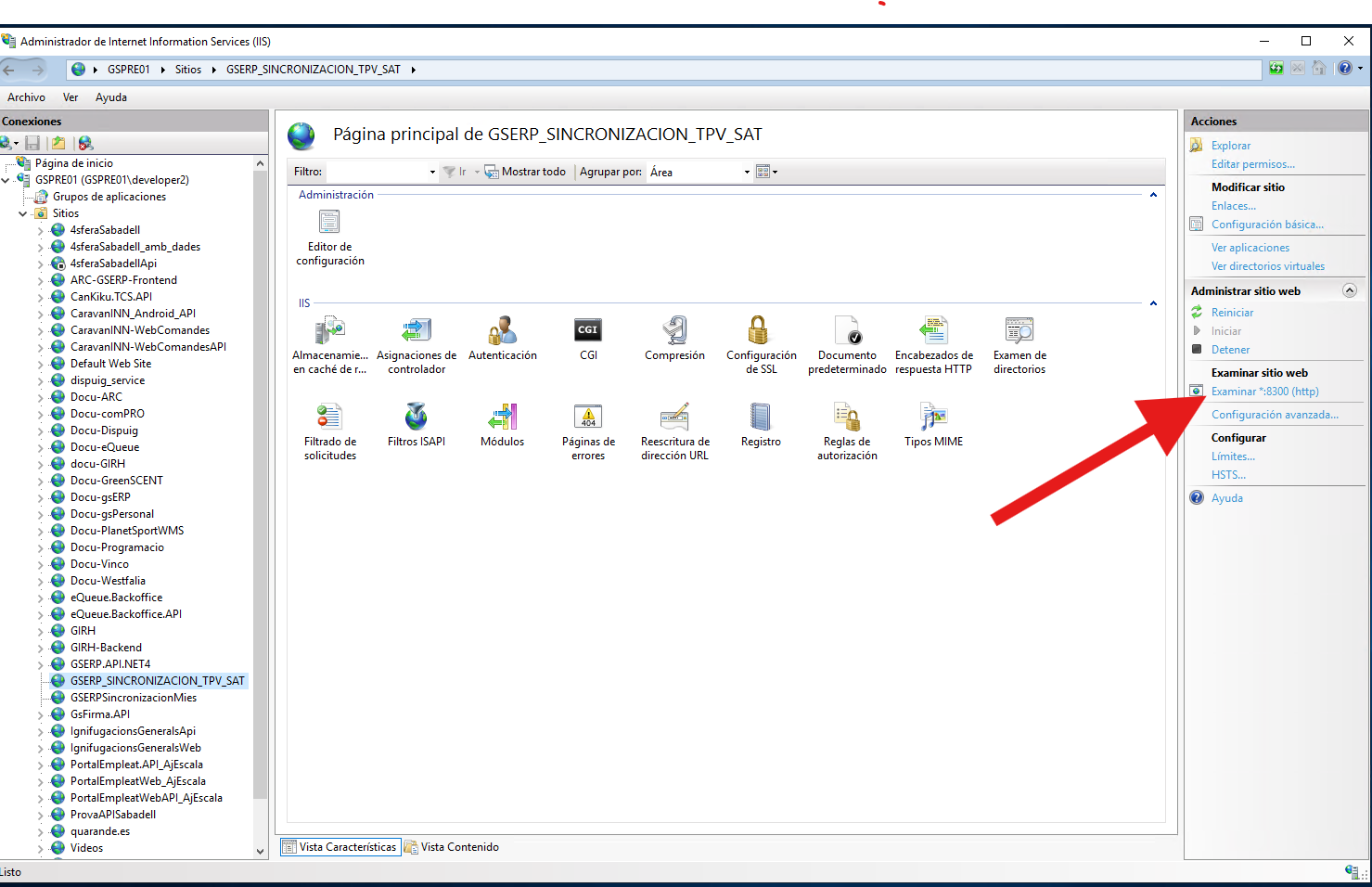Open the CGI feature icon
Image resolution: width=1372 pixels, height=887 pixels.
click(588, 331)
